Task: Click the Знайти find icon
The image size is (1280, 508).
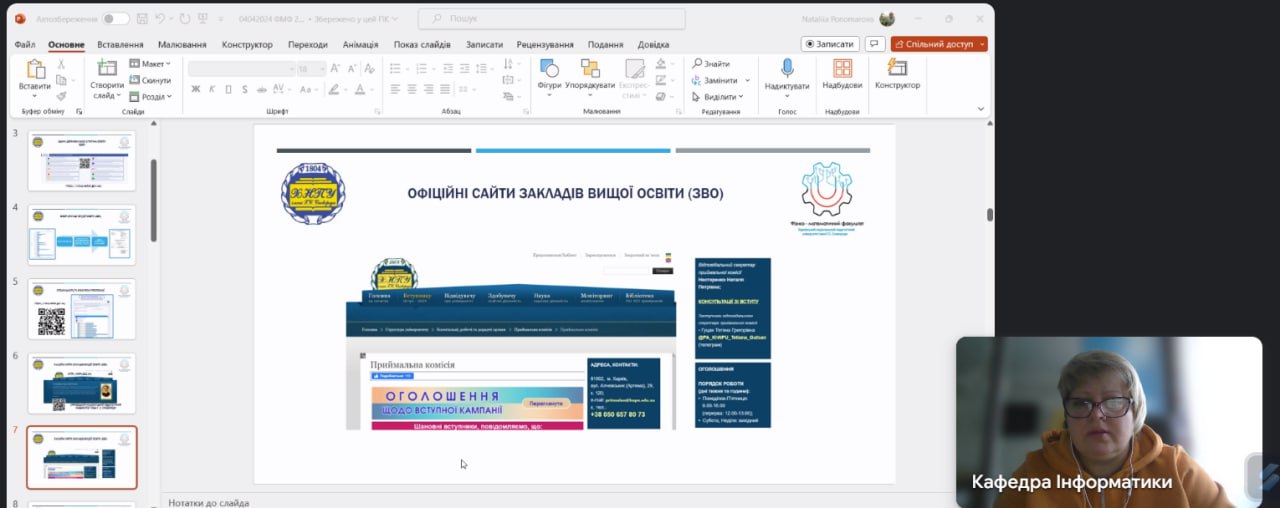Action: [711, 64]
